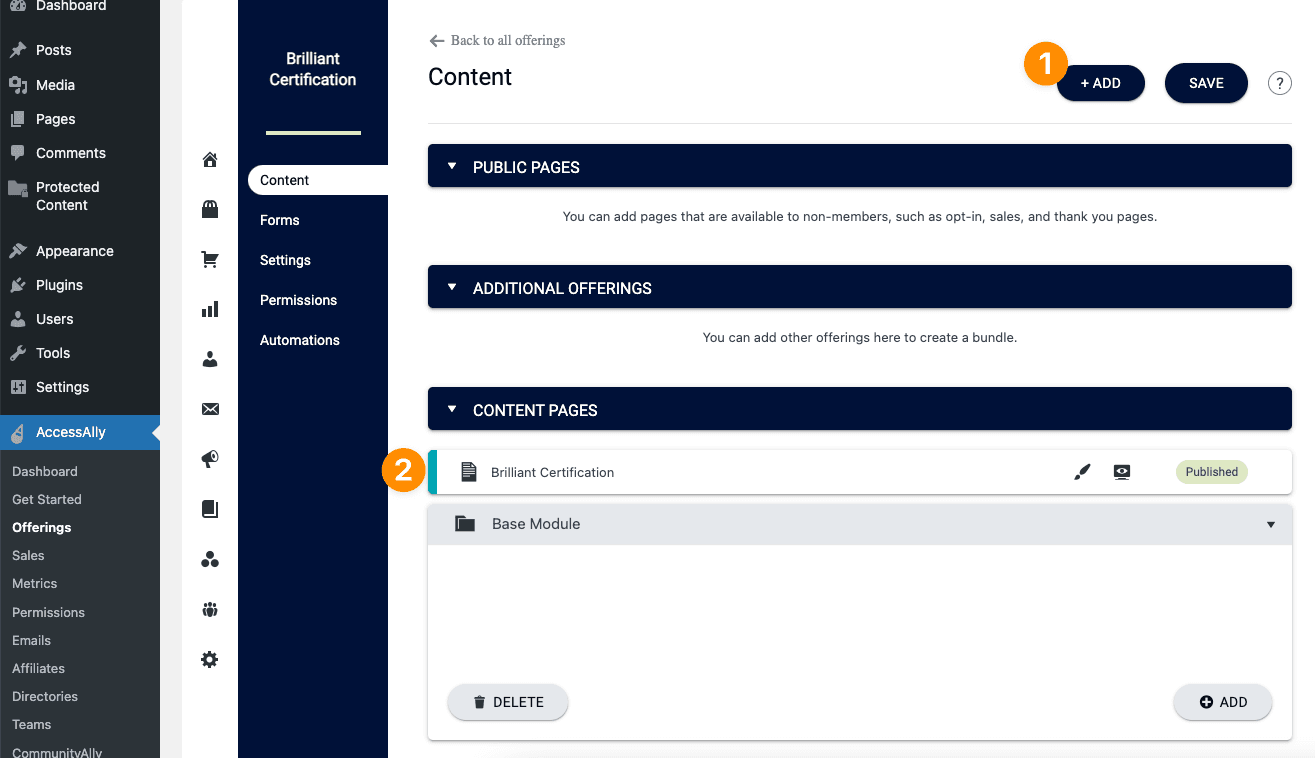1315x758 pixels.
Task: Open the Protected Content menu in WordPress sidebar
Action: tap(68, 196)
